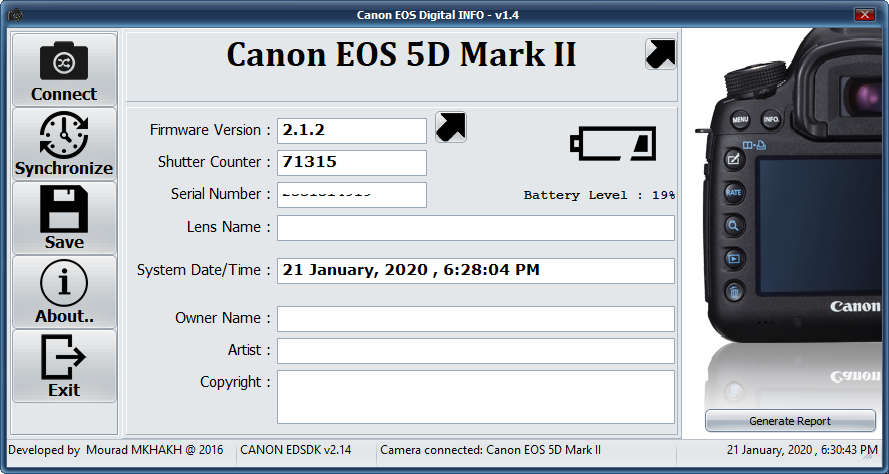
Task: Click the System Date/Time field
Action: pos(476,270)
